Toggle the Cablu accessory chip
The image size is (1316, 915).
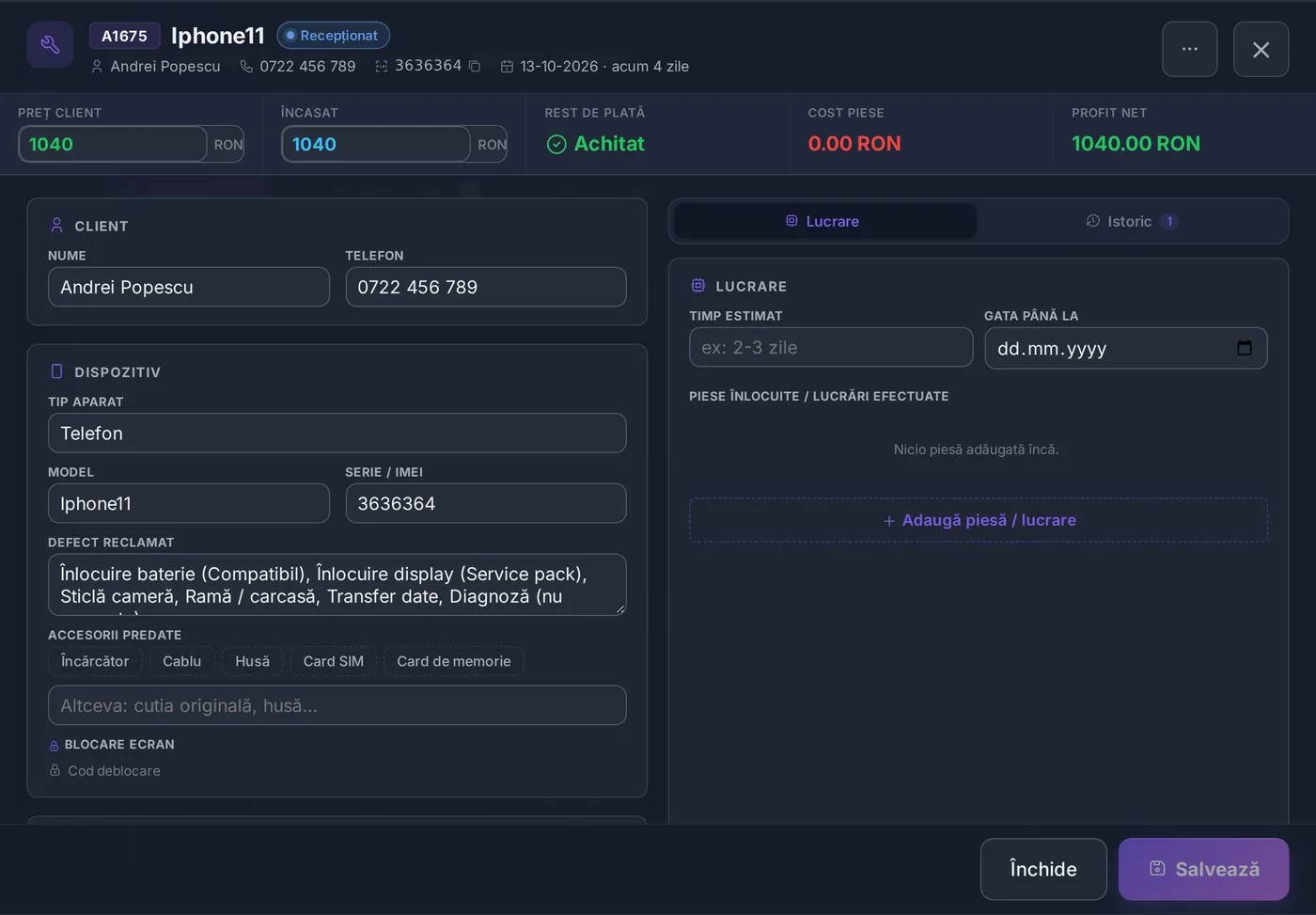181,661
